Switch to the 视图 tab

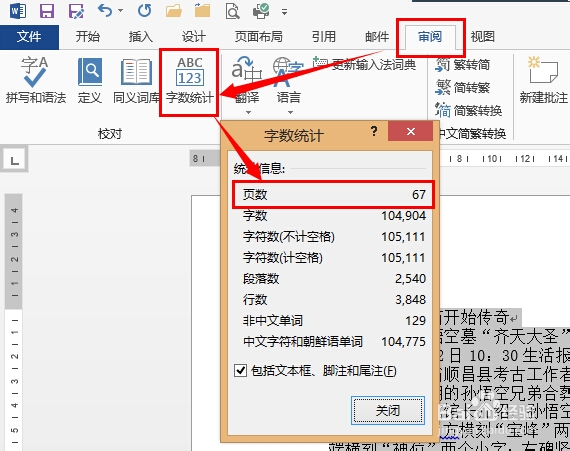coord(483,37)
